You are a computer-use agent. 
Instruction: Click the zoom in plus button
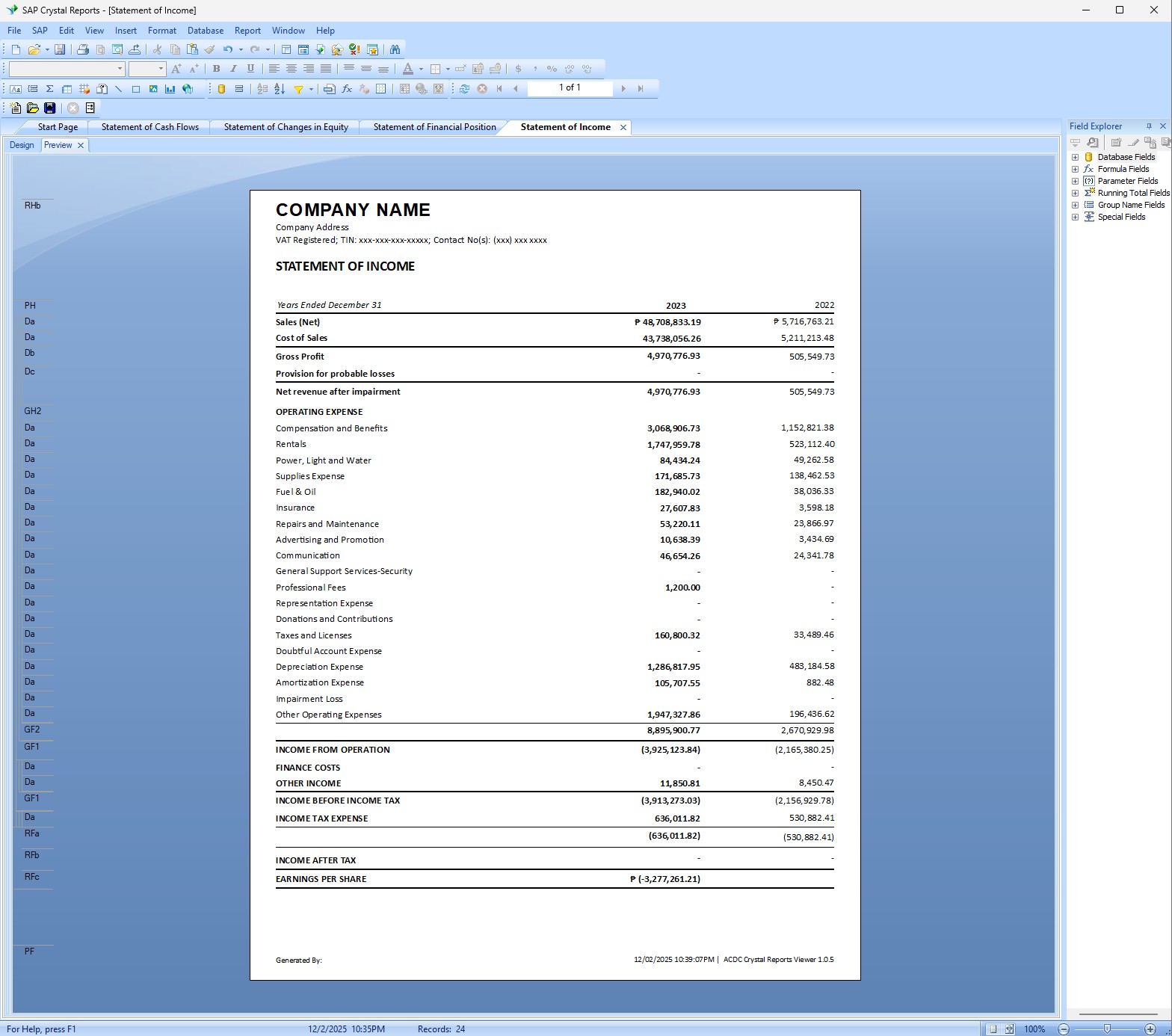[1150, 1029]
